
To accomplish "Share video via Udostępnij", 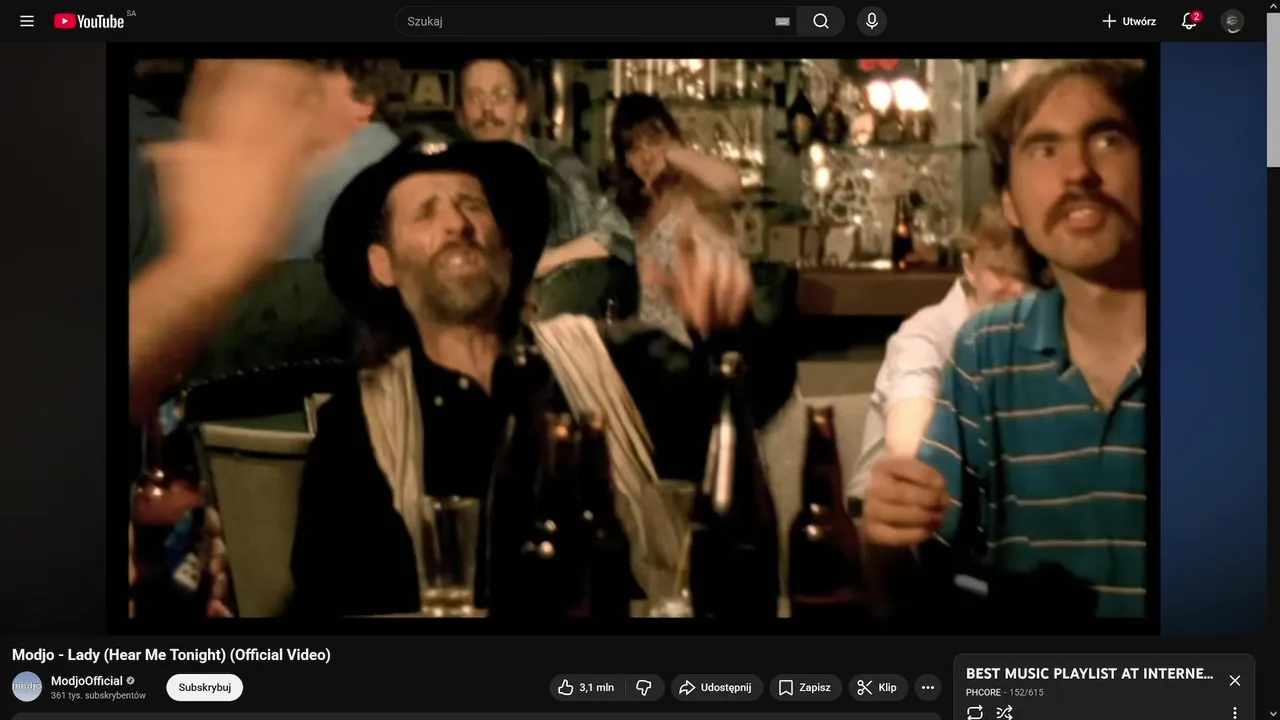I will coord(716,687).
